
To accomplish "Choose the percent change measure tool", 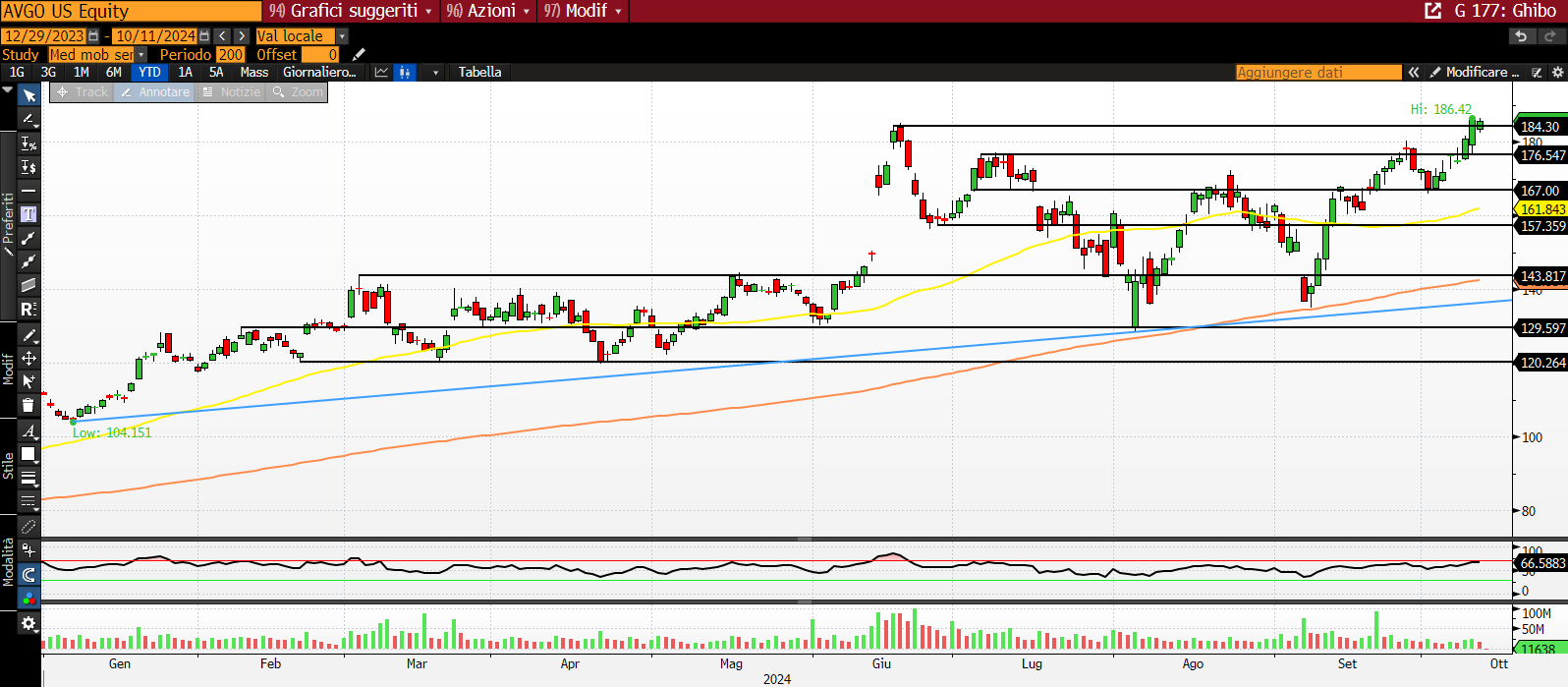I will click(x=28, y=143).
